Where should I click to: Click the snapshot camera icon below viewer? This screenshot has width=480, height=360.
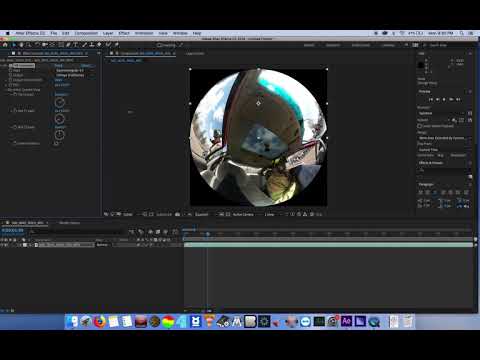[178, 214]
